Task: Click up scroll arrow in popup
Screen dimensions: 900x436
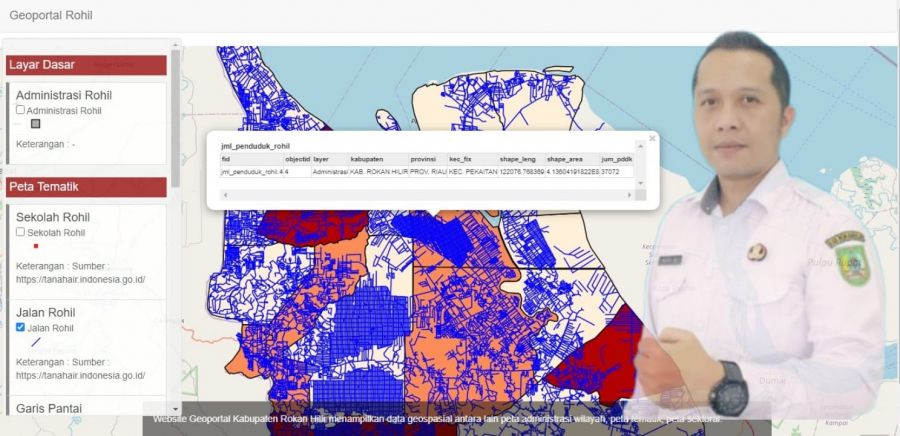Action: coord(640,147)
